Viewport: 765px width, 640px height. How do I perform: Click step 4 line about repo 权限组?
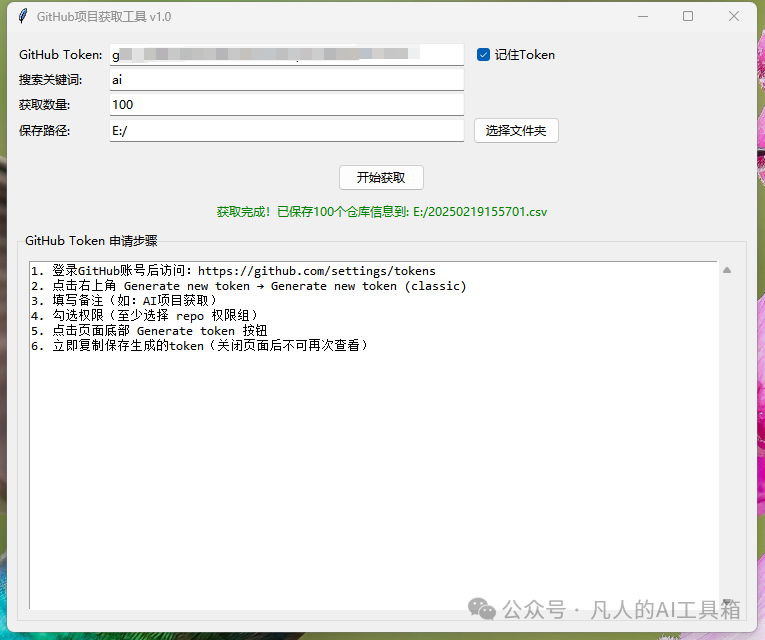point(144,316)
